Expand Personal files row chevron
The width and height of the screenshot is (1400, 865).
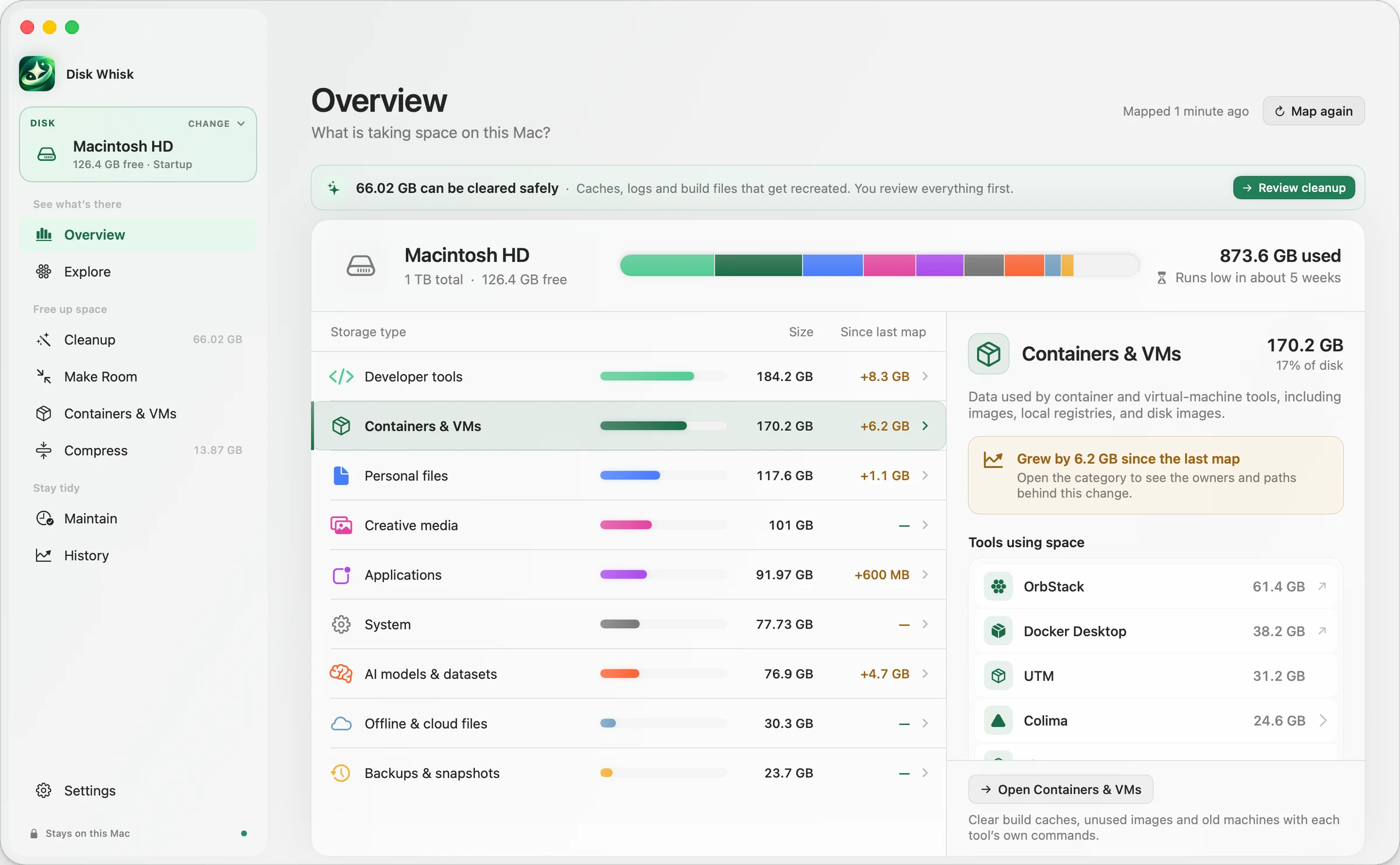click(925, 475)
